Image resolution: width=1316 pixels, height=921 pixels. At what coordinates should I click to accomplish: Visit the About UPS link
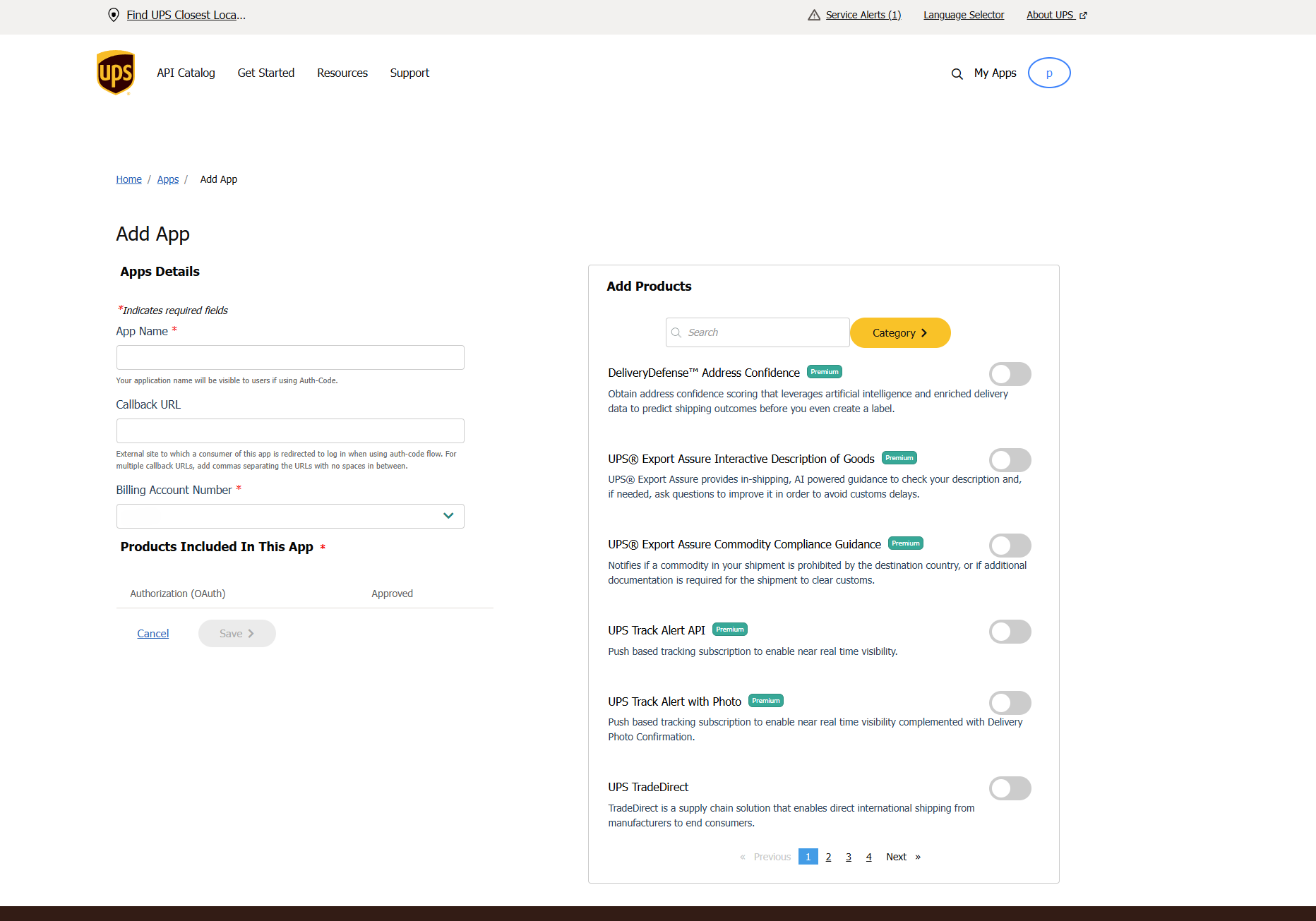coord(1050,15)
